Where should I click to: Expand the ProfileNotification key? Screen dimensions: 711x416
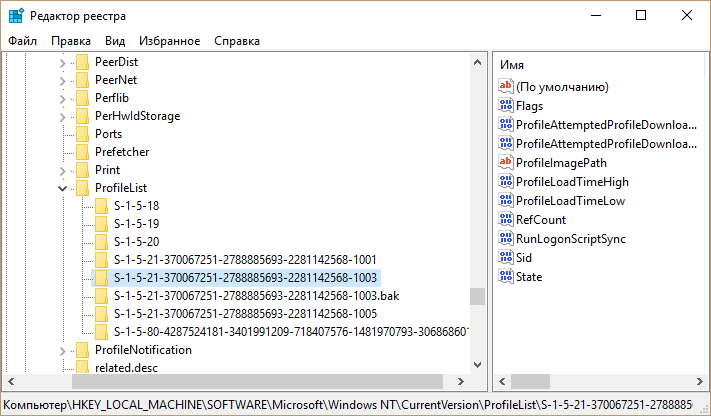(x=63, y=351)
